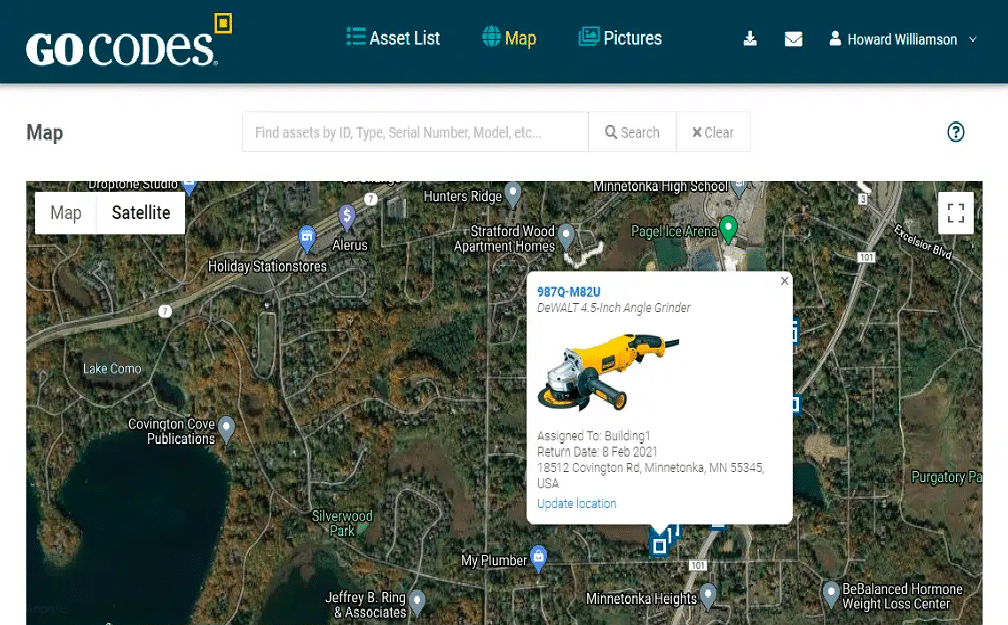Switch to plain Map view

click(x=66, y=213)
